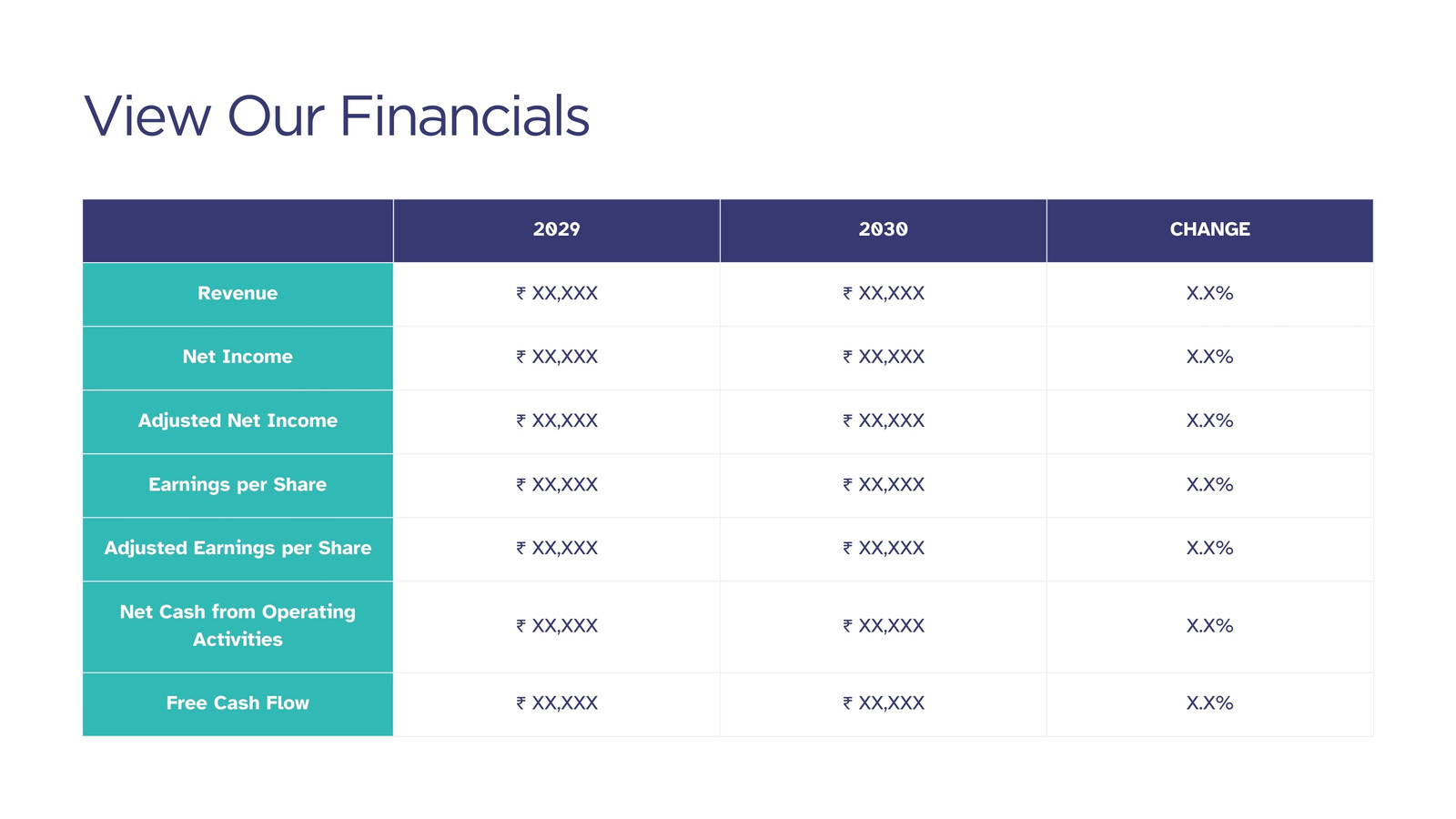The width and height of the screenshot is (1456, 819).
Task: Click the Revenue change percentage cell
Action: [1209, 294]
